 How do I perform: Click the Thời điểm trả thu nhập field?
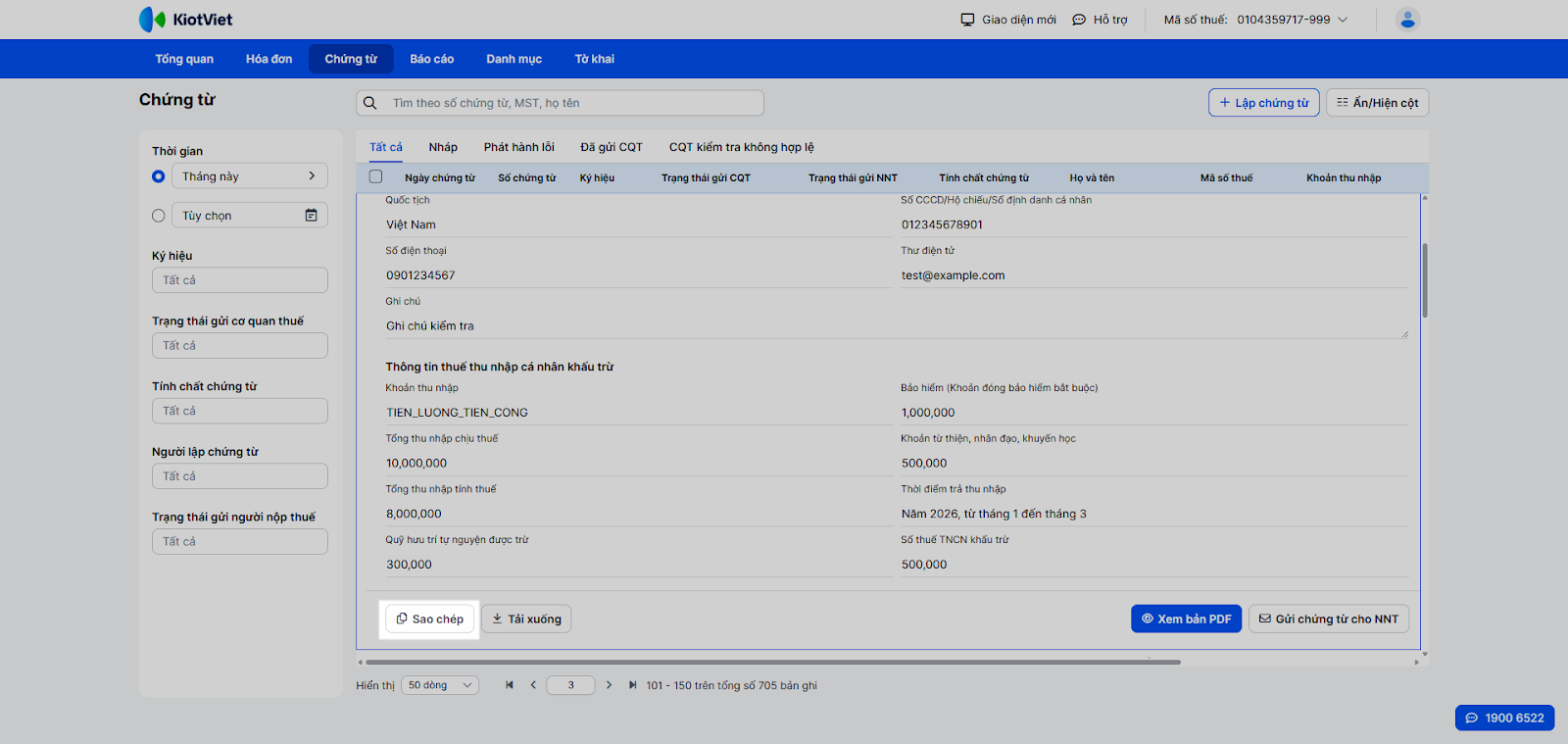tap(1154, 514)
